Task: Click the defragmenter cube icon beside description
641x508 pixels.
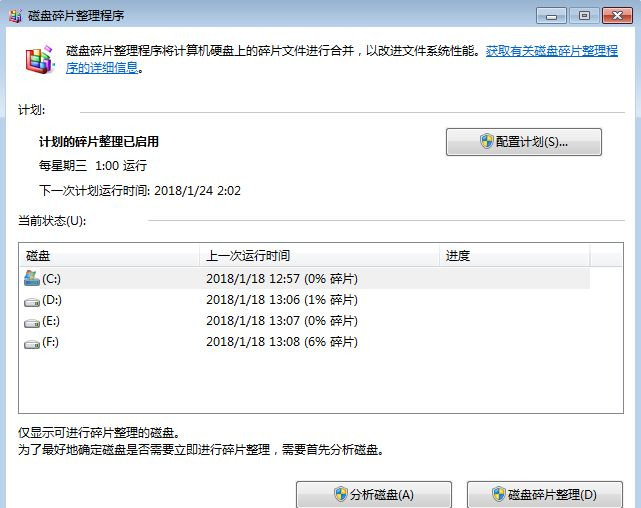Action: [40, 60]
